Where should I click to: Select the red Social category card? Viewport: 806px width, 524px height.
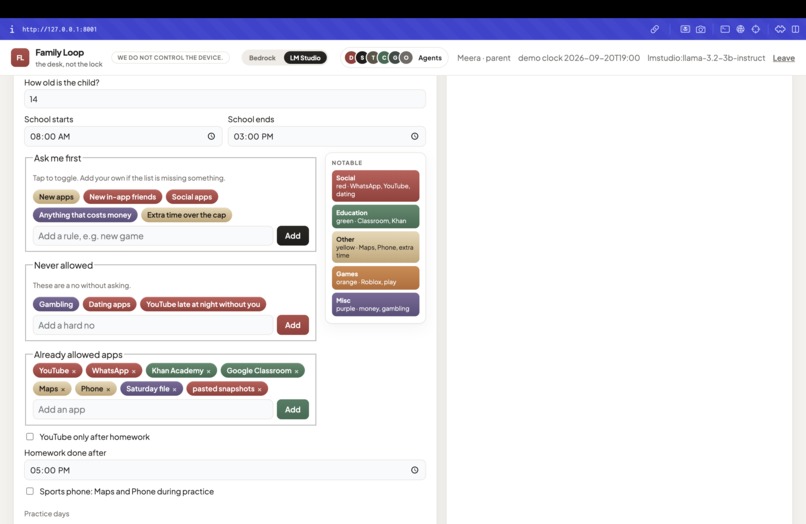tap(375, 186)
